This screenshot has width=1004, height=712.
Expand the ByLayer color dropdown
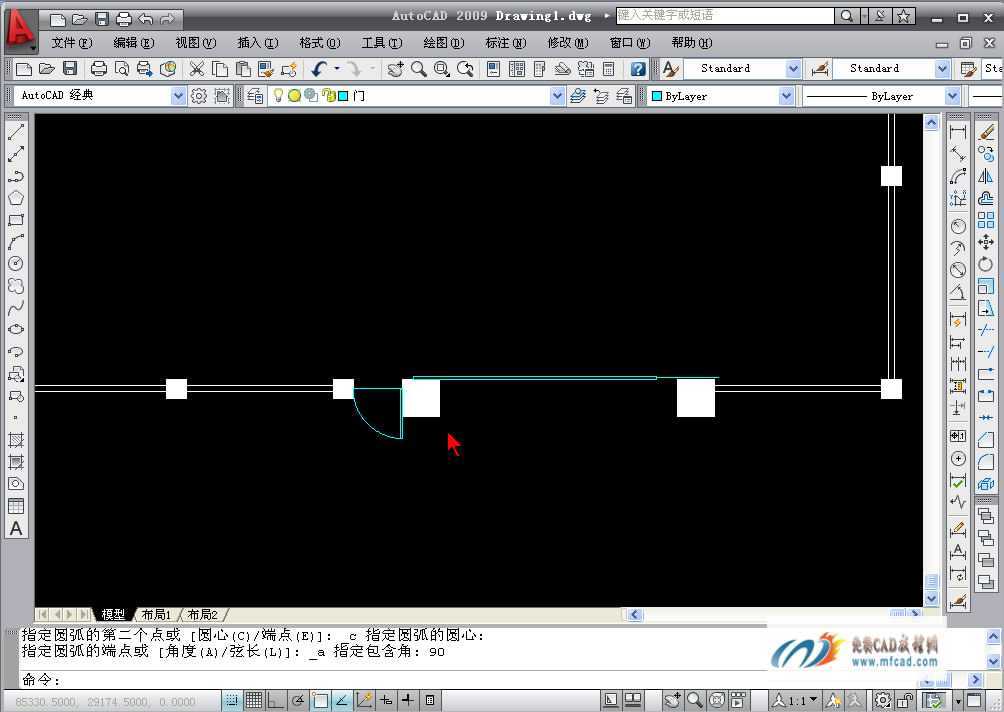[x=786, y=96]
